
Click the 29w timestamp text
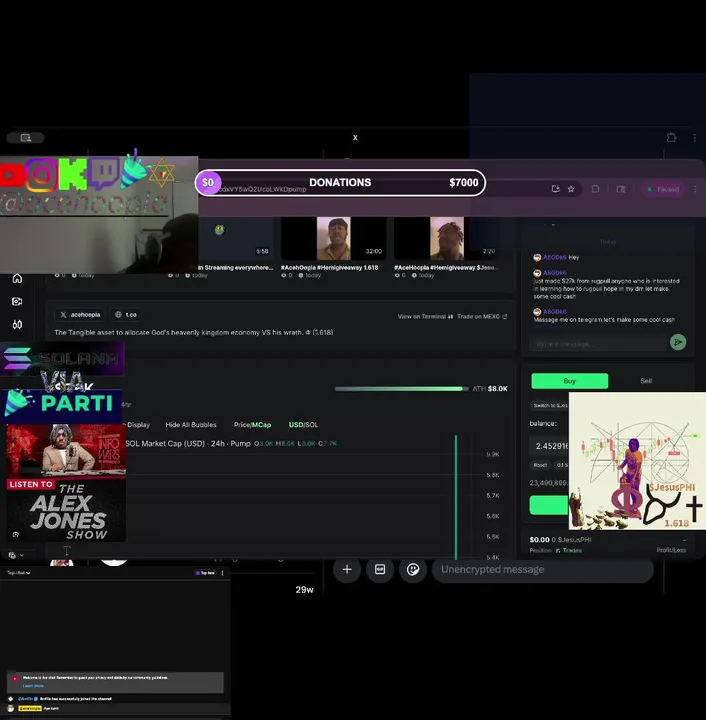click(x=304, y=590)
